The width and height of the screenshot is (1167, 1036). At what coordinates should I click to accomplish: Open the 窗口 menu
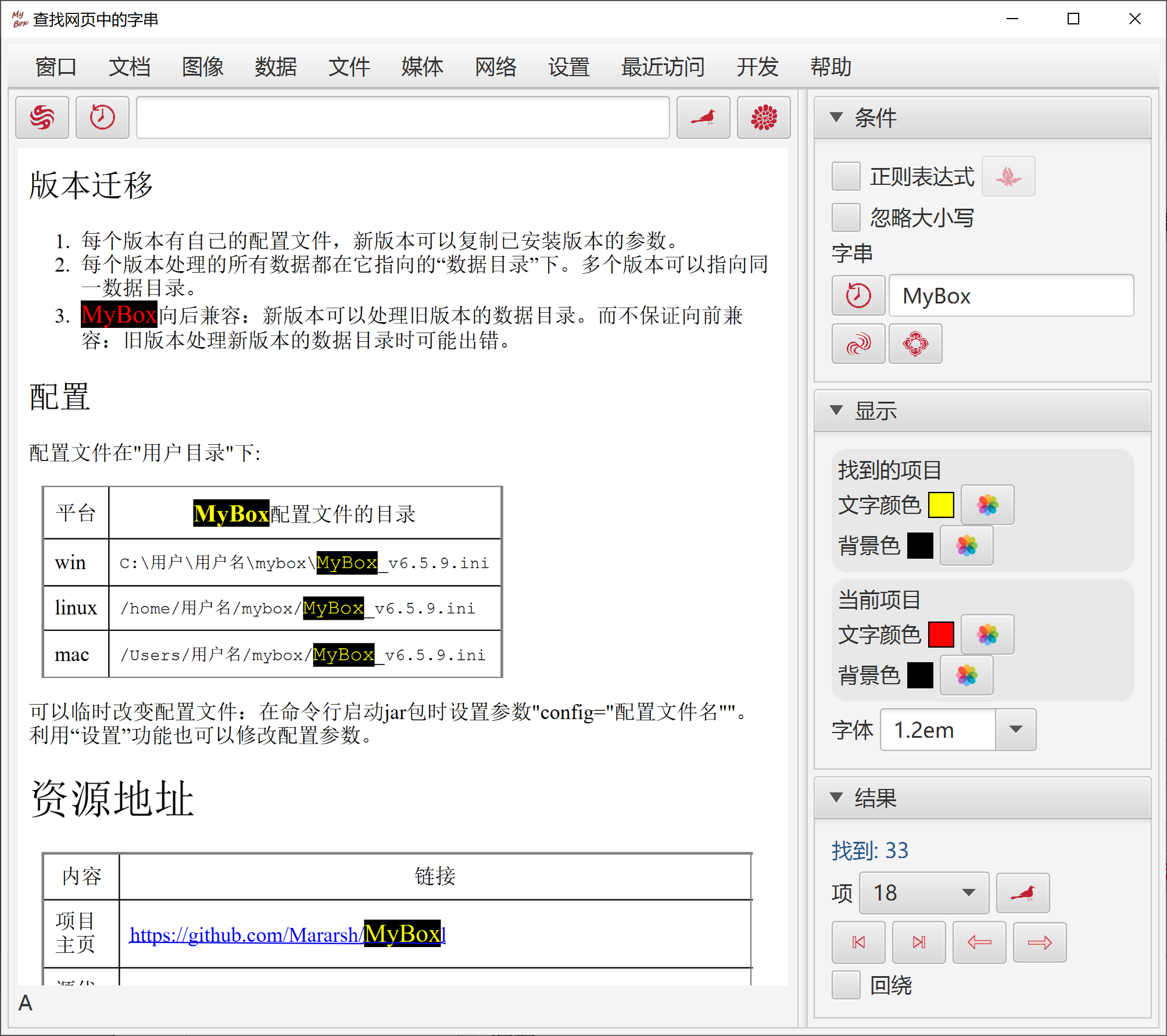click(56, 66)
